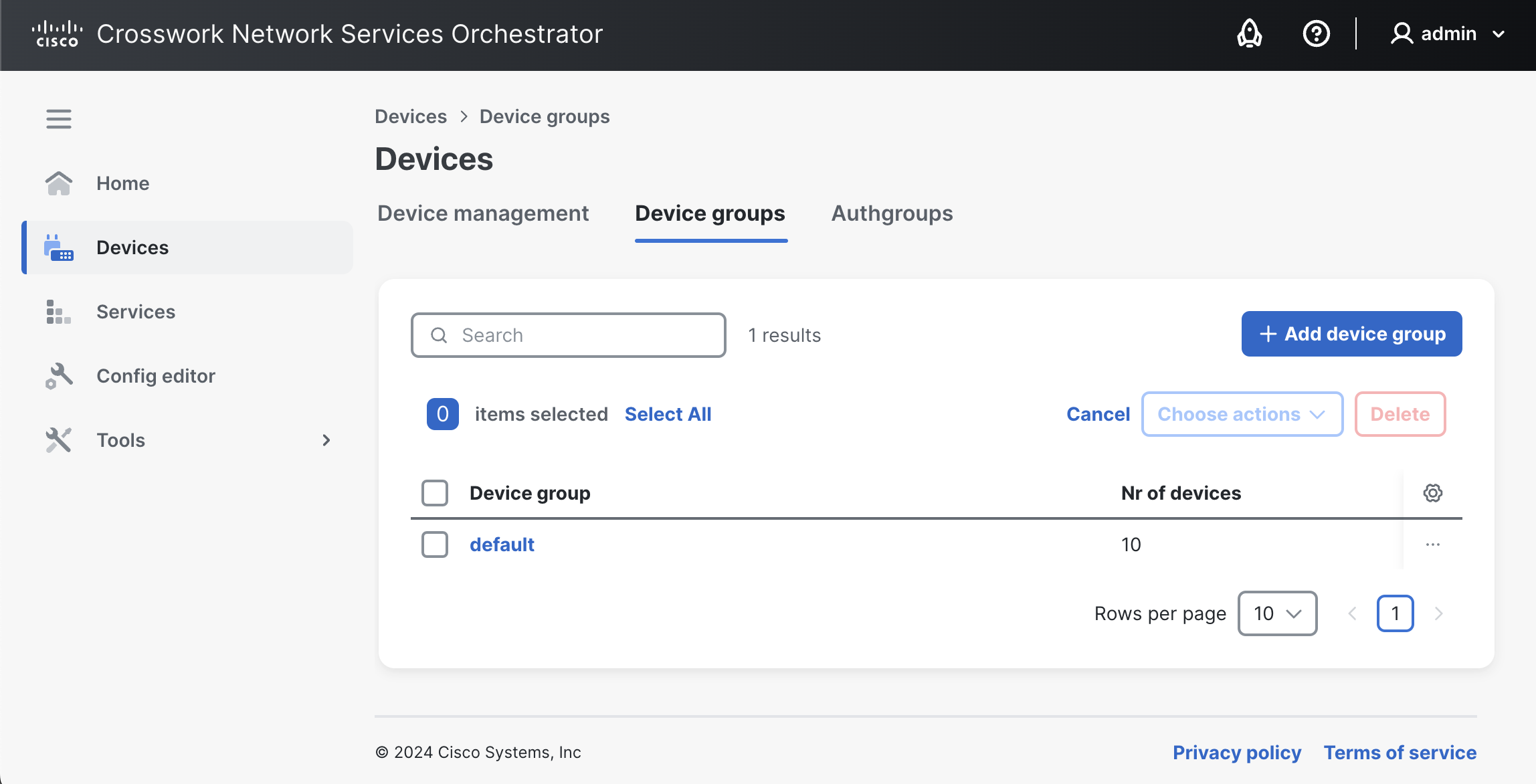Open the default device group link
The width and height of the screenshot is (1536, 784).
click(502, 545)
